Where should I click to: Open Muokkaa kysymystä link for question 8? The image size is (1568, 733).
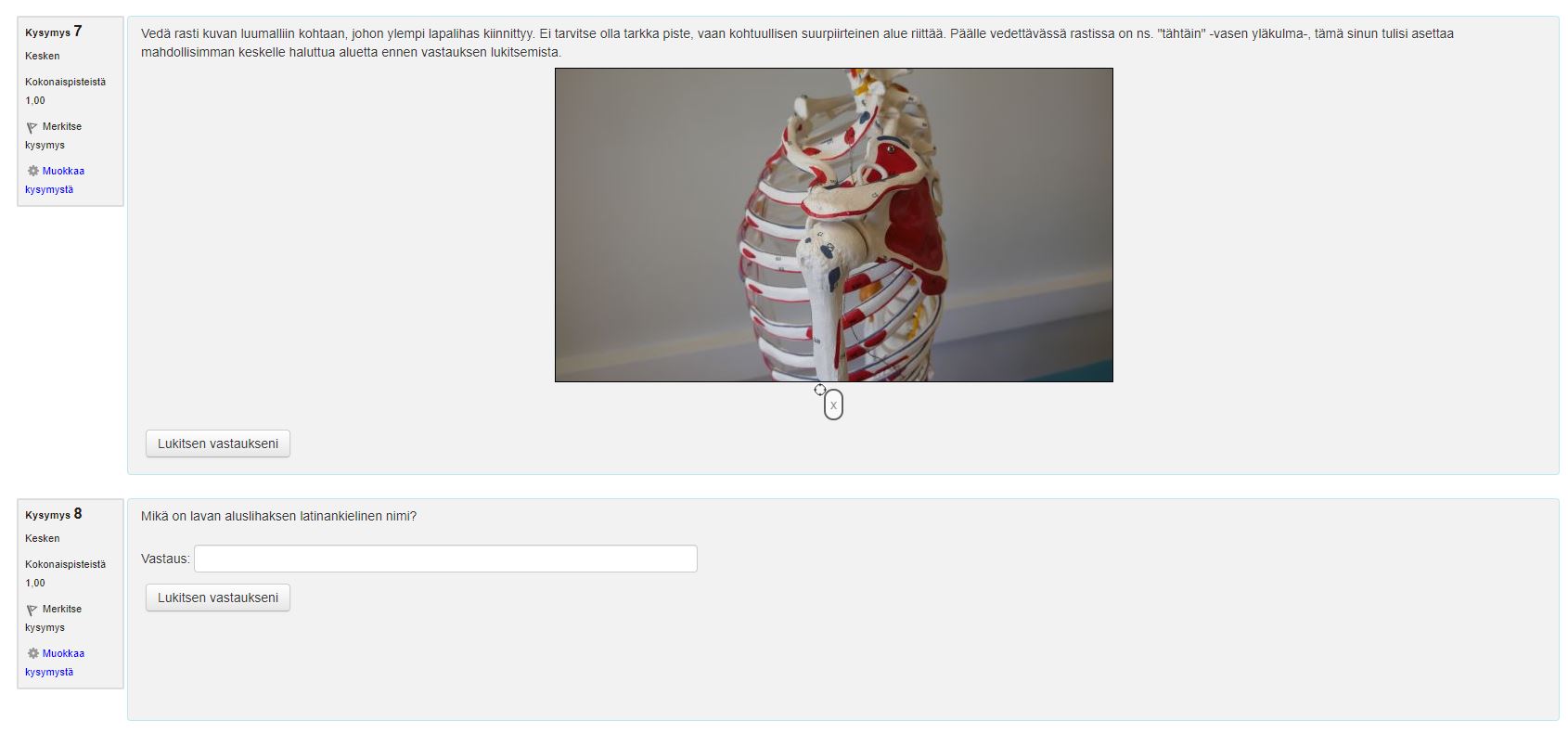[55, 662]
